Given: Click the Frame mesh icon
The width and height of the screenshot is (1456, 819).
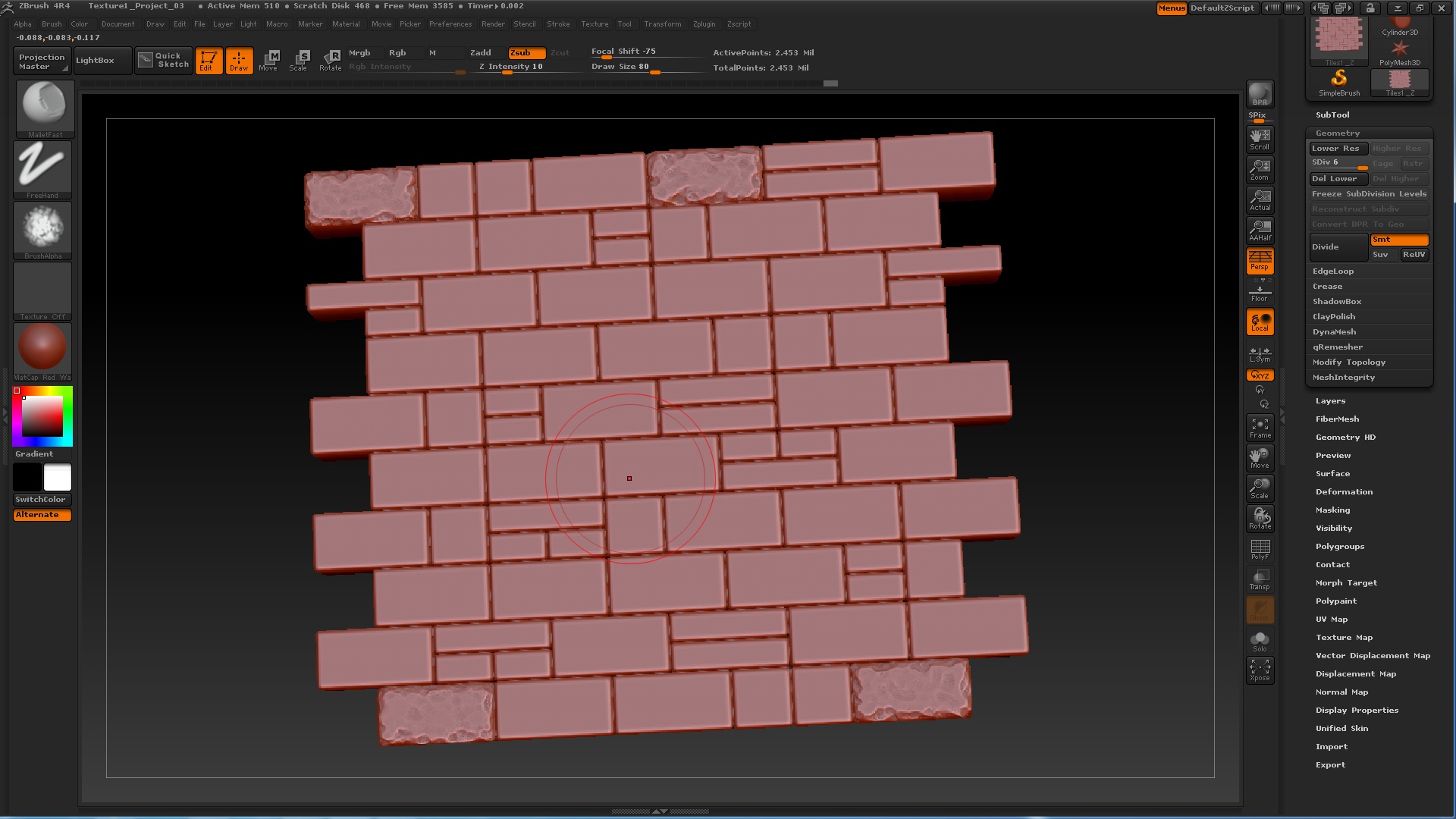Looking at the screenshot, I should click(1260, 428).
